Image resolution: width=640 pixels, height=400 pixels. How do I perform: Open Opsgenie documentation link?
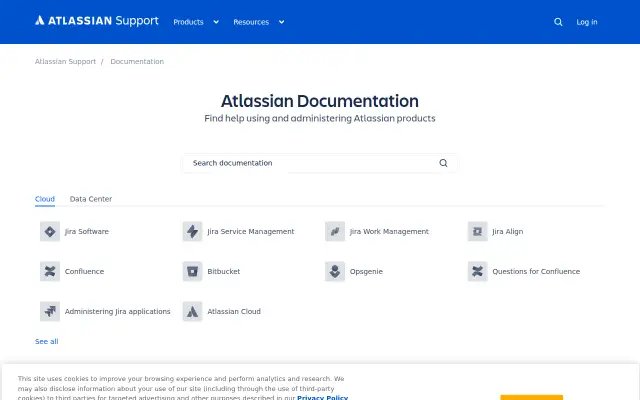(366, 271)
